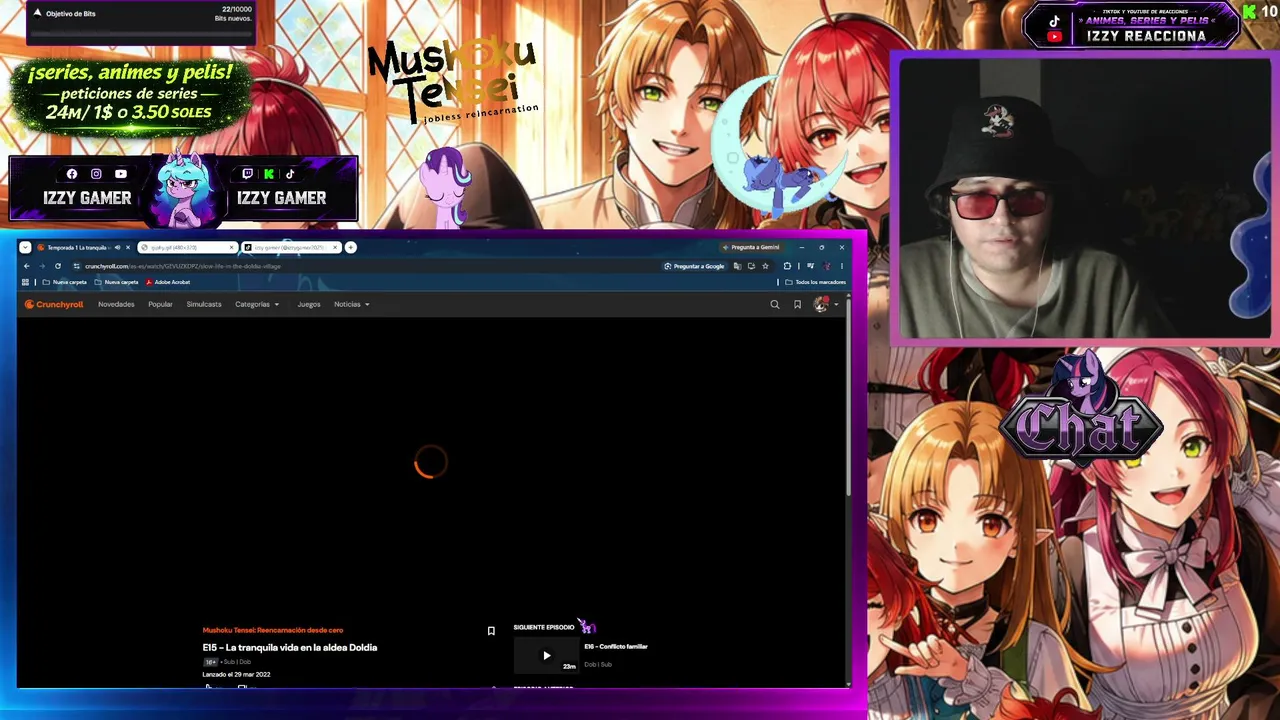Open the Crunchyroll watchlist bookmark in header
The height and width of the screenshot is (720, 1280).
[797, 304]
